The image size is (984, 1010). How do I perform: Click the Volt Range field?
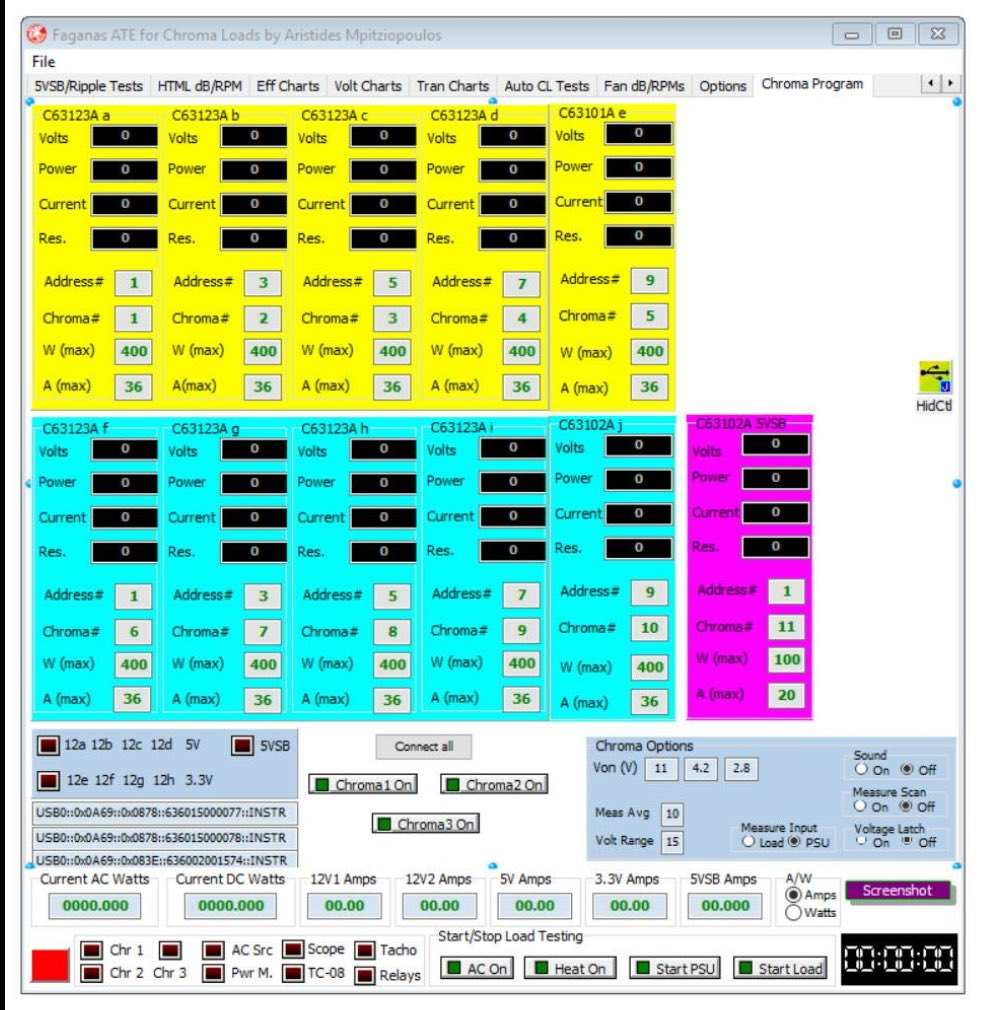click(x=672, y=841)
